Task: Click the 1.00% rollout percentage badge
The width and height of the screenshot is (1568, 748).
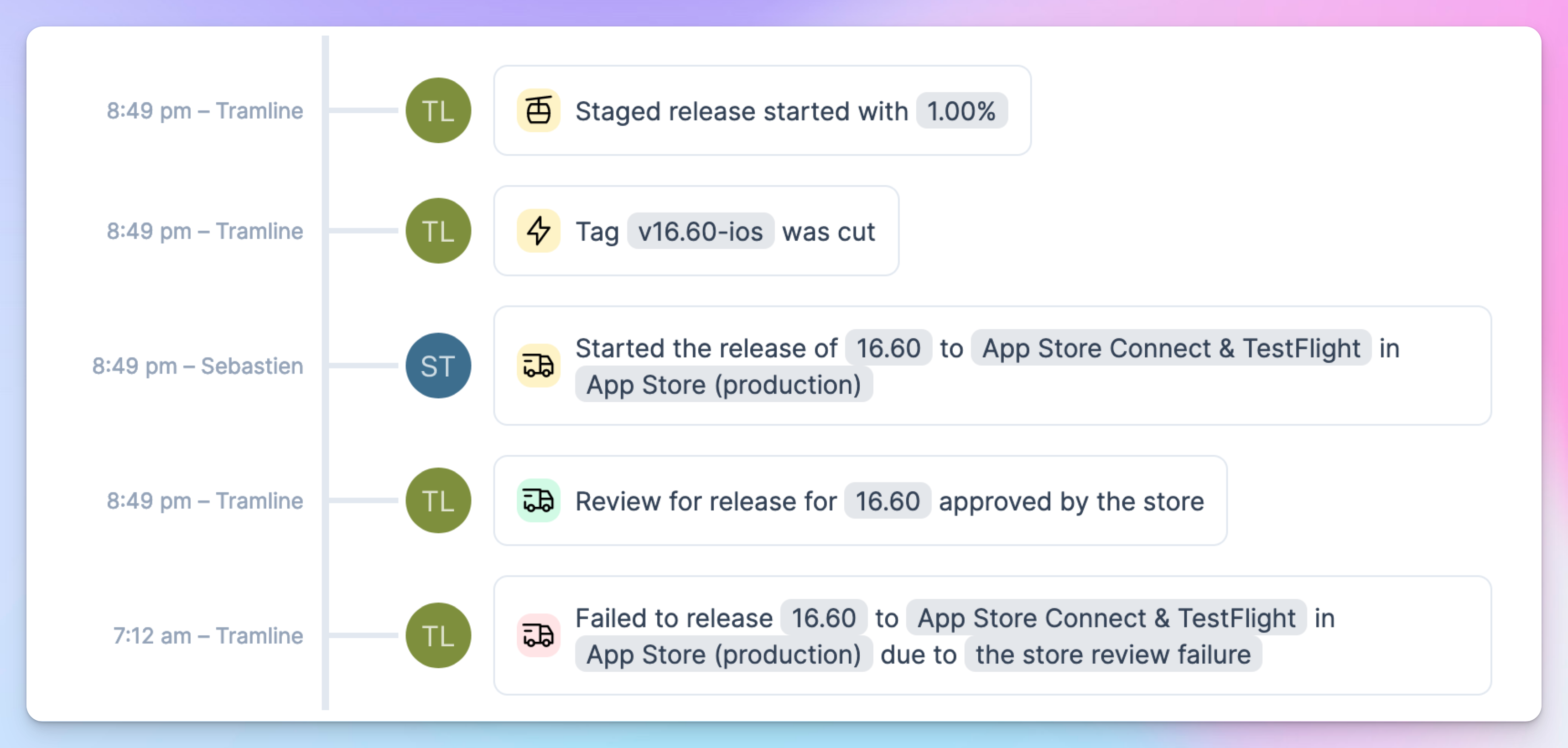Action: point(961,111)
